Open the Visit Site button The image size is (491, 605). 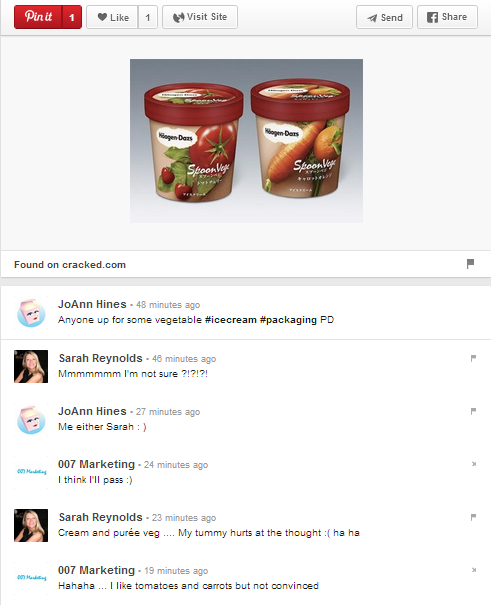(x=200, y=17)
